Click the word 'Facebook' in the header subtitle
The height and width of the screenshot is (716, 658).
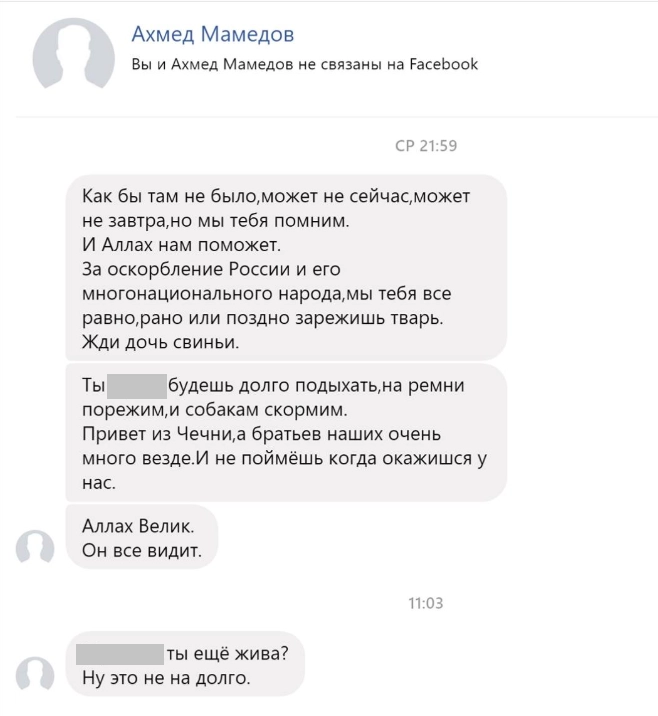click(x=443, y=64)
